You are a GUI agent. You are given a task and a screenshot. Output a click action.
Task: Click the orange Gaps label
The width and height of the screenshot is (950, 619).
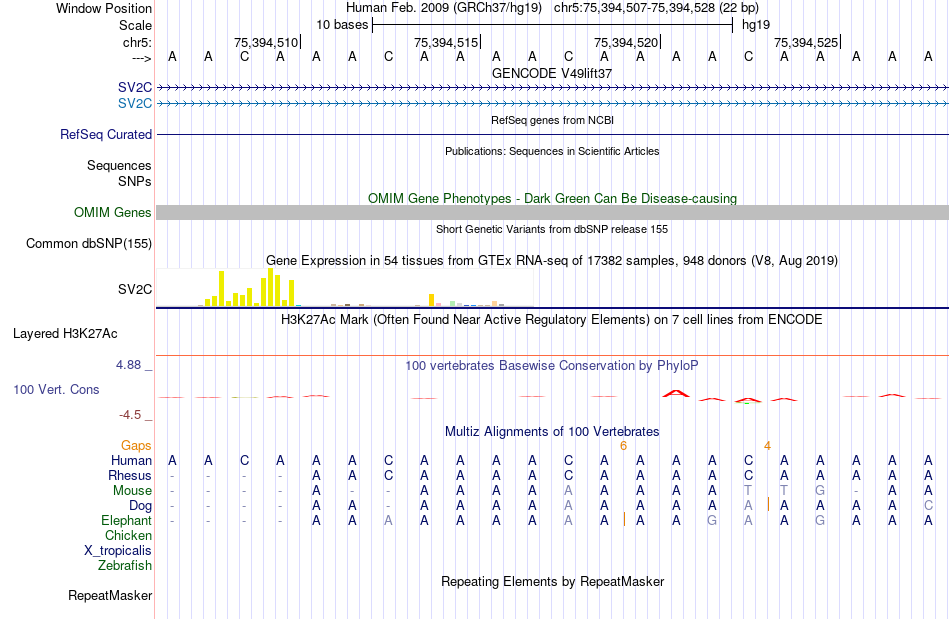pos(136,445)
